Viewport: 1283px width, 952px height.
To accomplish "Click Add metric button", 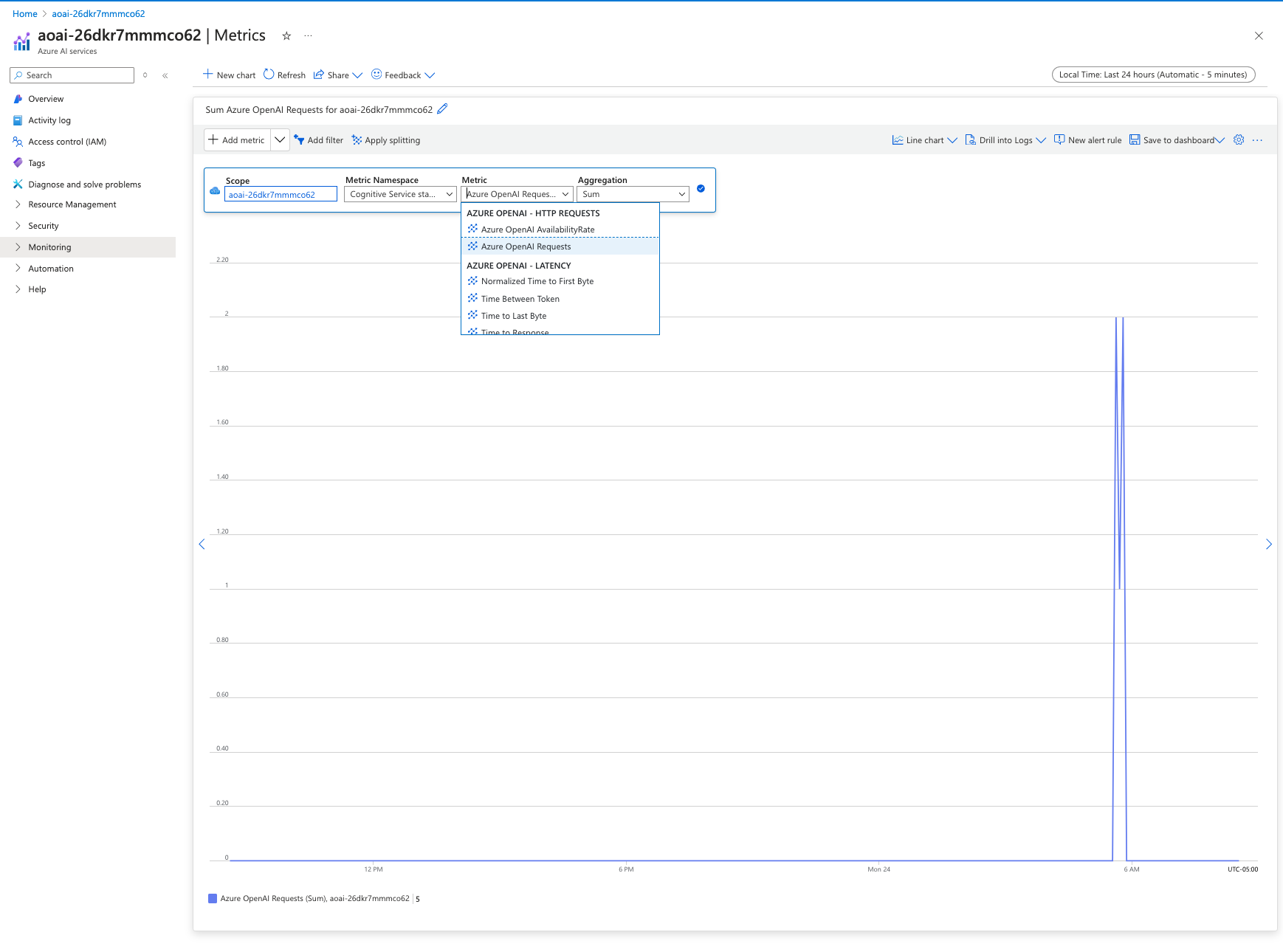I will point(237,140).
